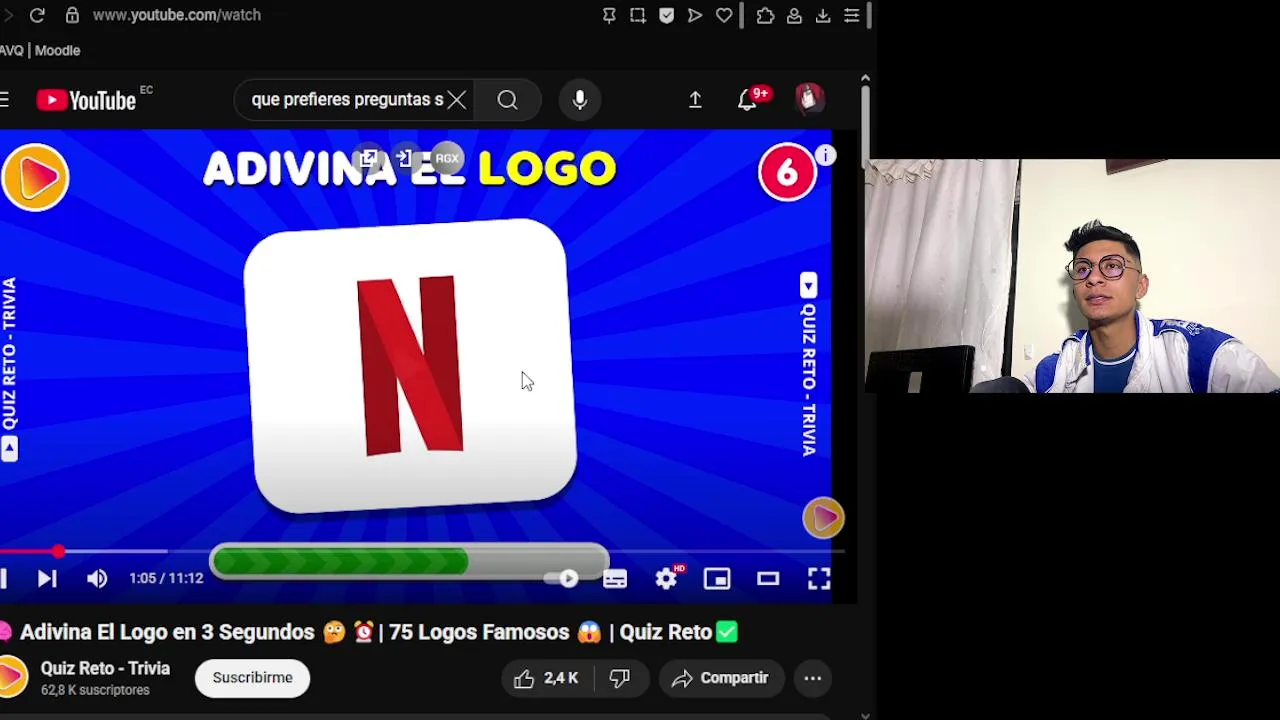Click the Quiz Reto channel avatar

12,677
